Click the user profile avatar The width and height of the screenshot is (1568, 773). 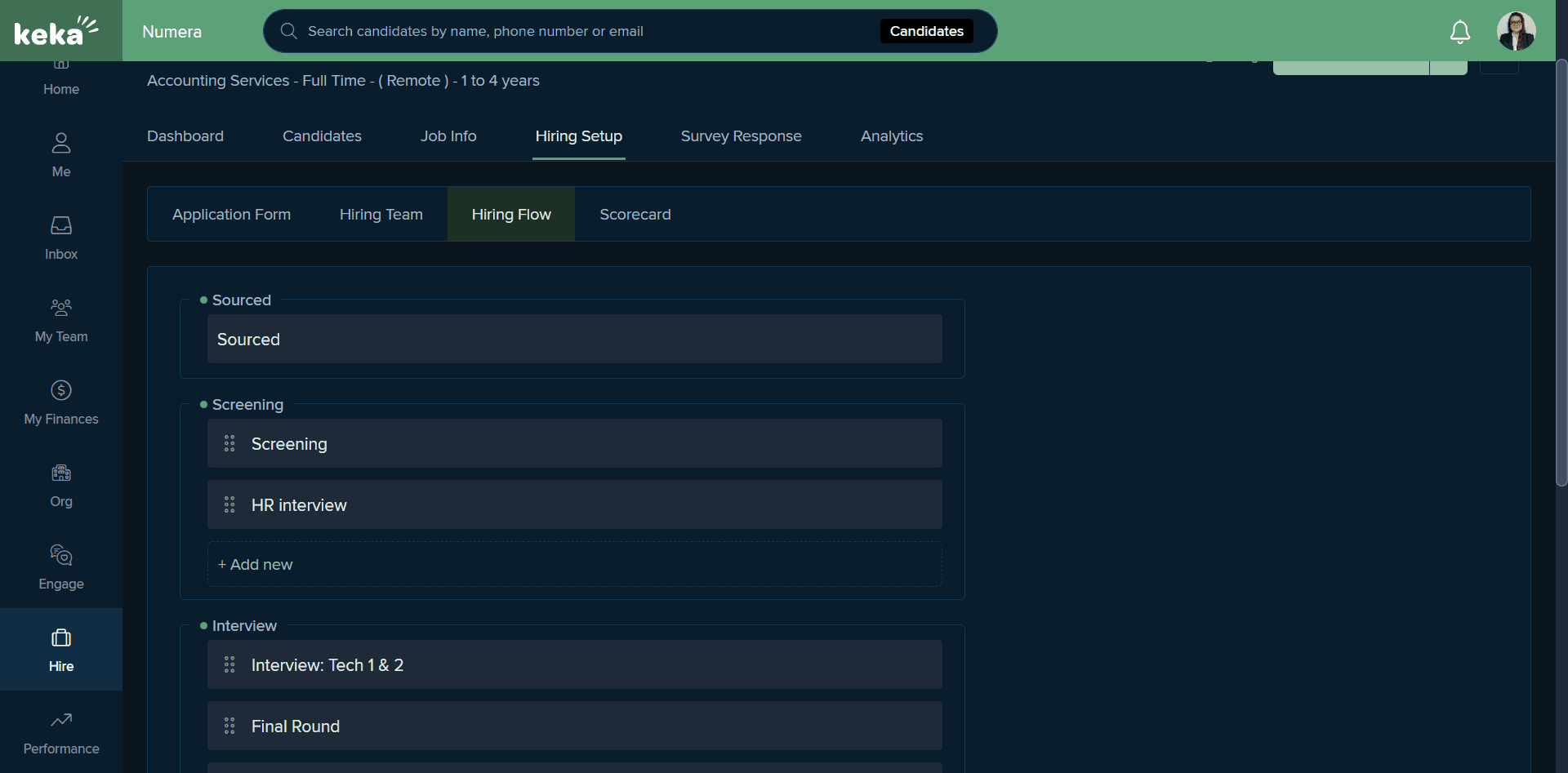[x=1516, y=31]
